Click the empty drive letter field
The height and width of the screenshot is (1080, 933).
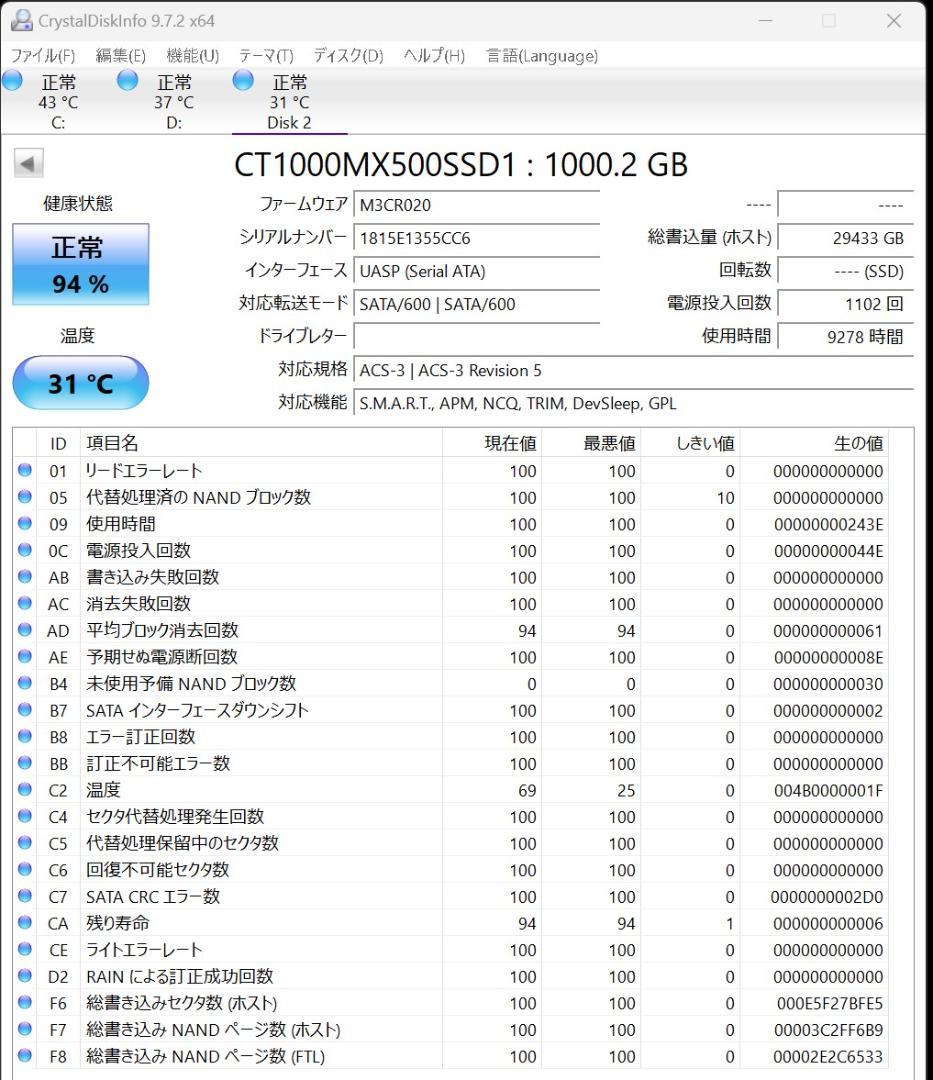pos(476,337)
